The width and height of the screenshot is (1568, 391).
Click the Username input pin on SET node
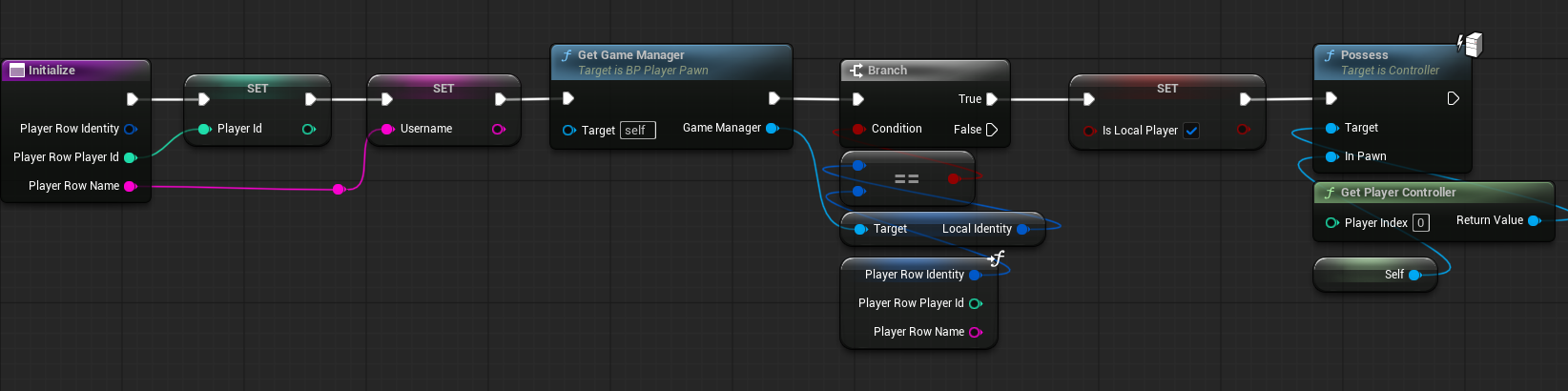click(387, 129)
